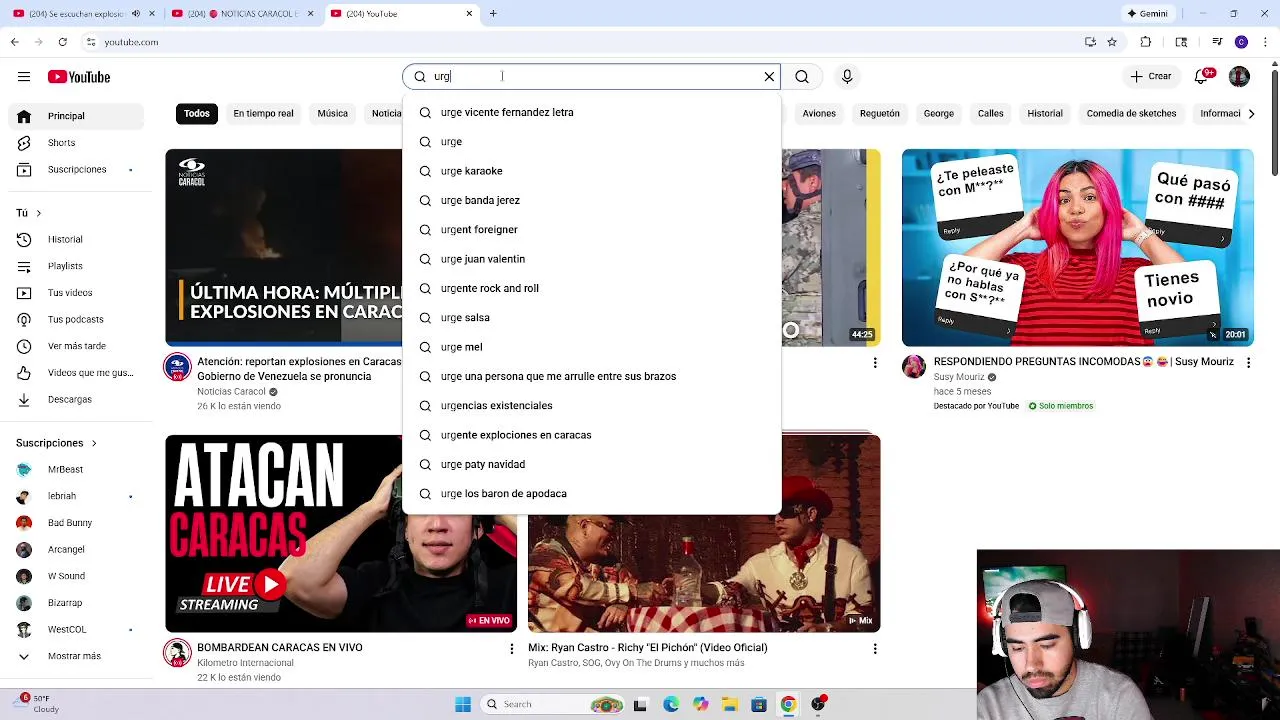Choose suggestion urge los baron de apodaca
1280x720 pixels.
pyautogui.click(x=591, y=494)
